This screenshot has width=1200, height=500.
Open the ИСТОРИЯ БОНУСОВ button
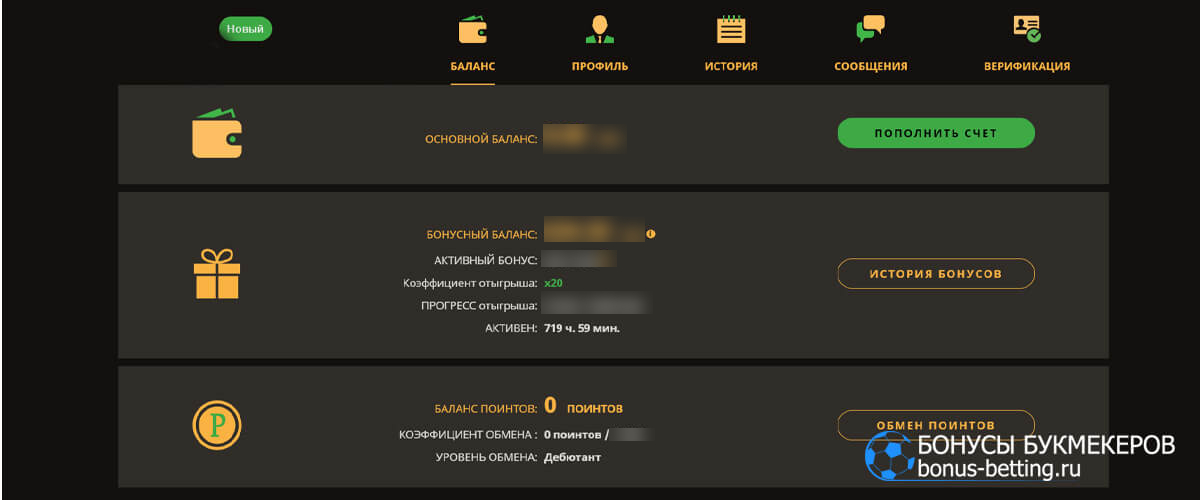click(x=936, y=273)
